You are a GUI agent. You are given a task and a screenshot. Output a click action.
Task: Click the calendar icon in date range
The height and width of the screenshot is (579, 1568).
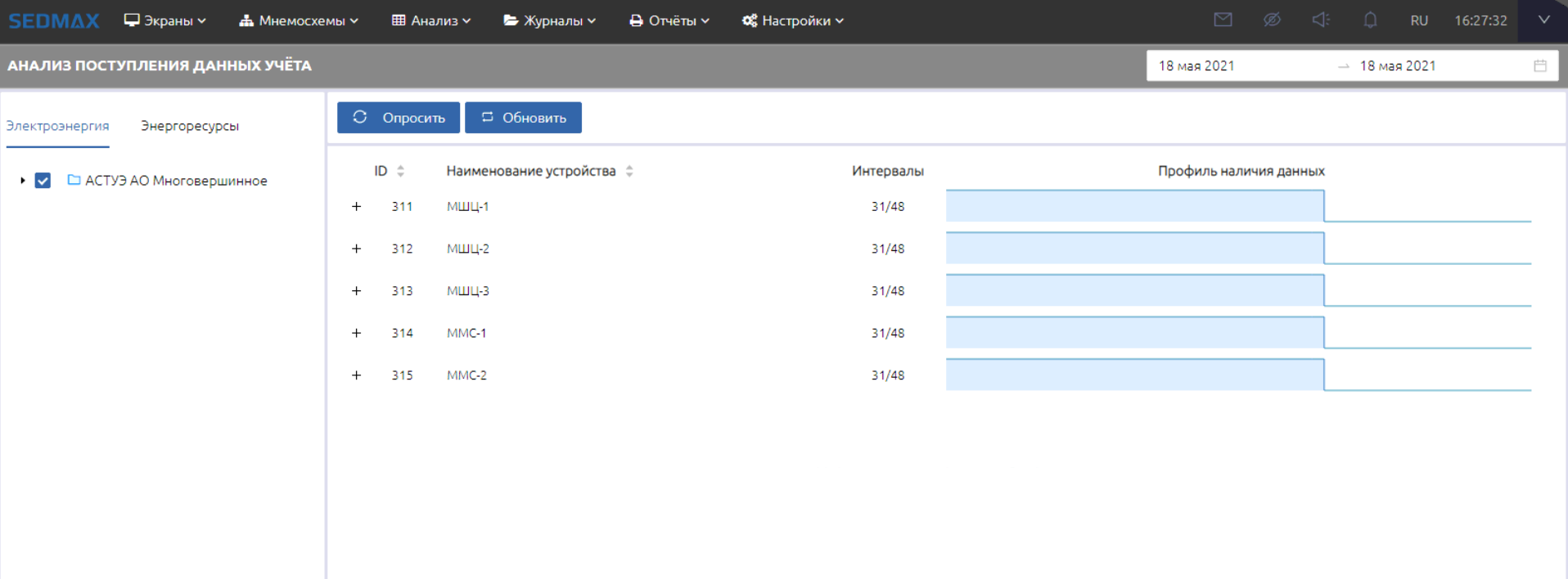pyautogui.click(x=1540, y=66)
